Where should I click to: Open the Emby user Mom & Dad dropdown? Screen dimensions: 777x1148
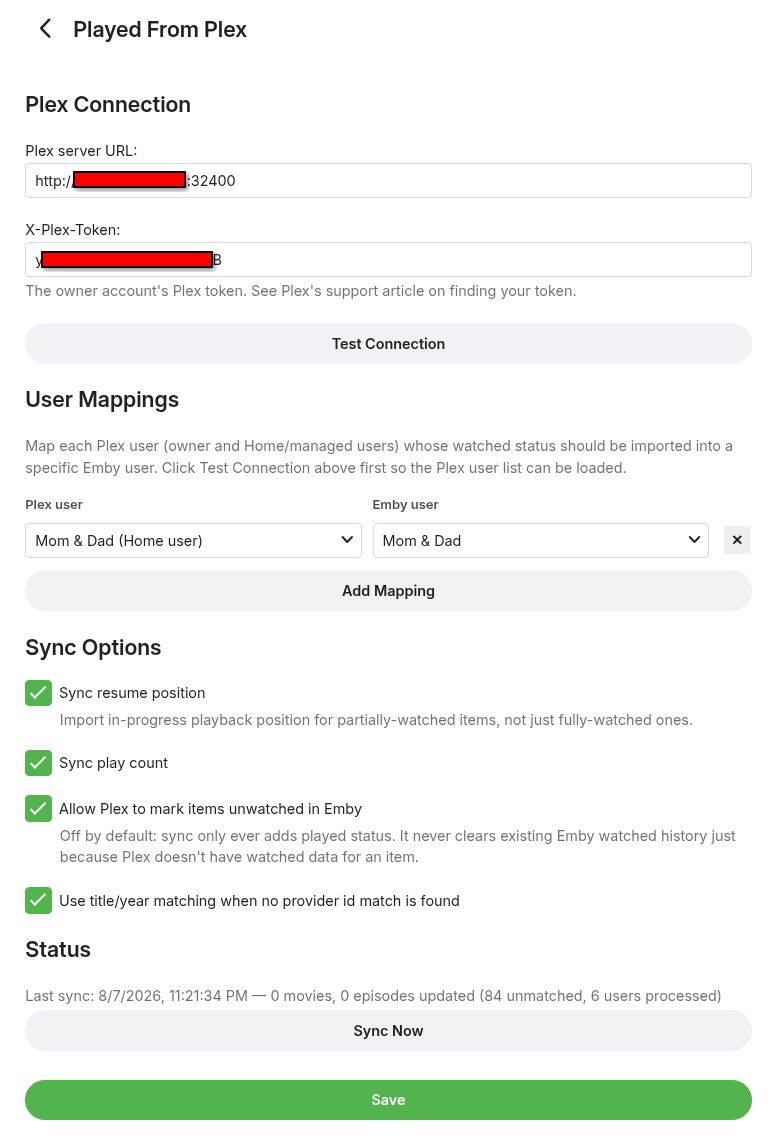click(x=540, y=540)
